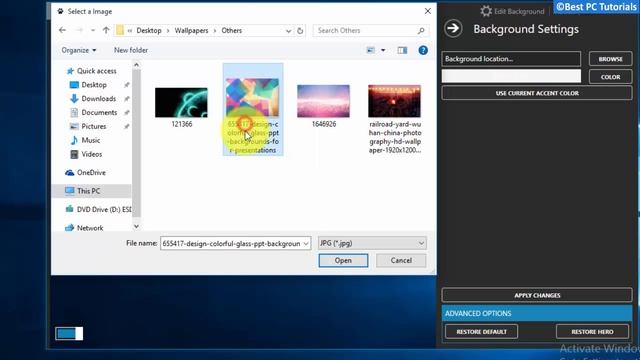Screen dimensions: 640x360
Task: Click the Search Others field
Action: pos(370,31)
